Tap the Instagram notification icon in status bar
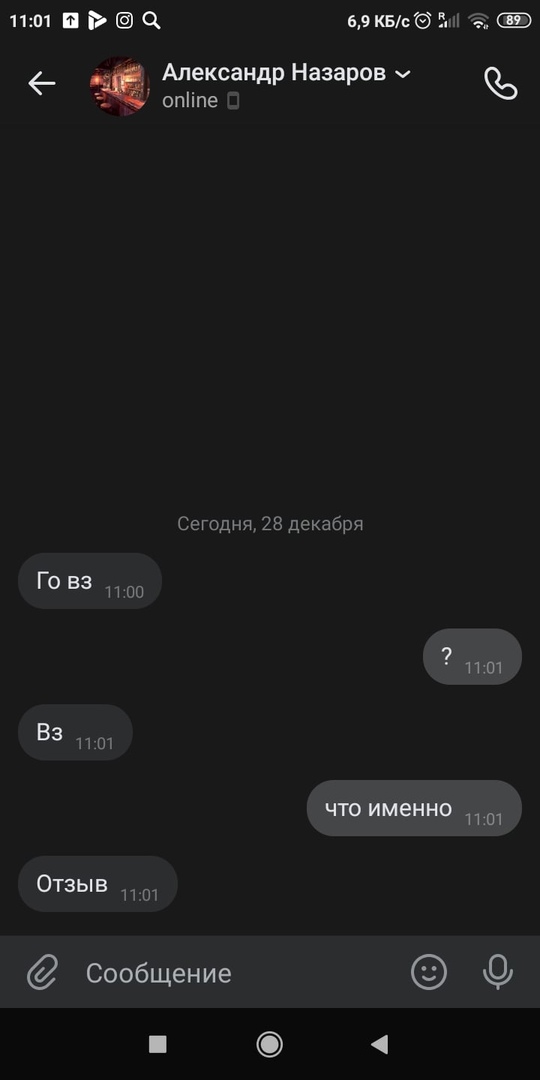 124,21
